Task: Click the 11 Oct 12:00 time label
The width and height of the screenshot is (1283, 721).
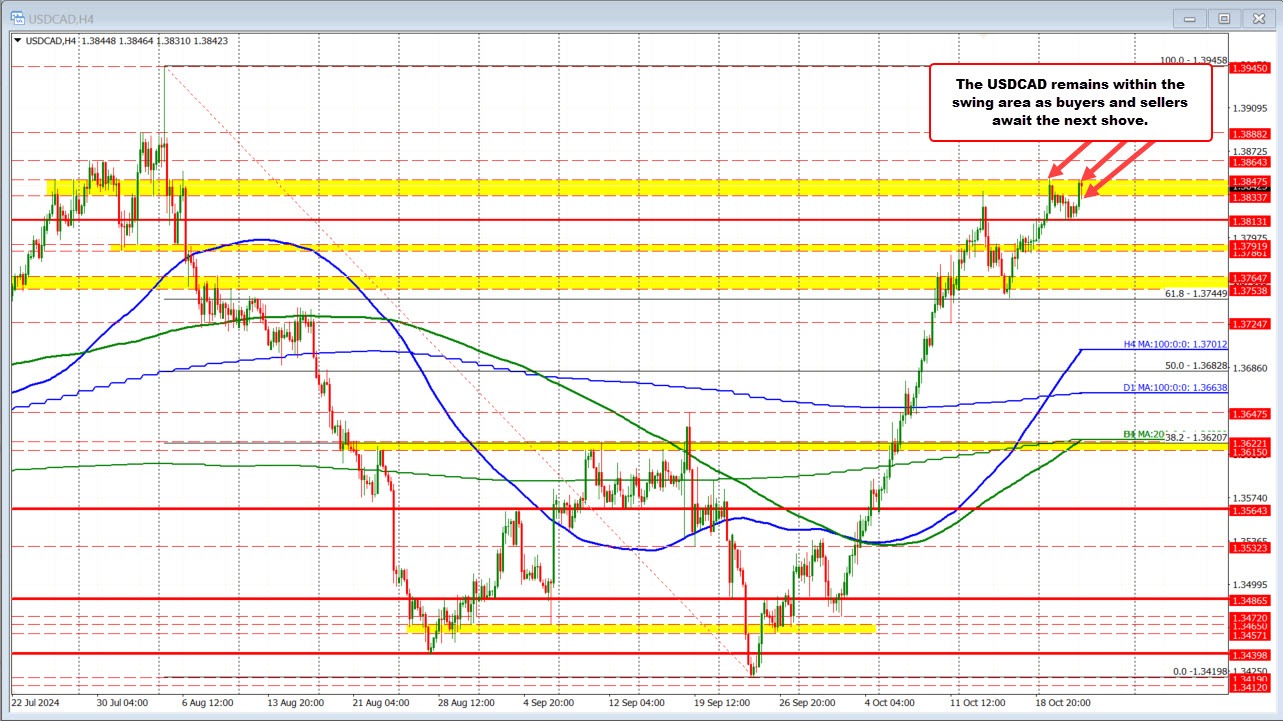Action: pyautogui.click(x=979, y=702)
